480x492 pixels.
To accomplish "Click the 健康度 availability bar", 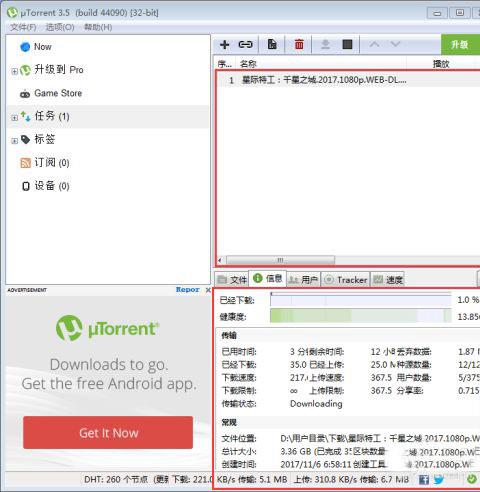I will [x=361, y=316].
